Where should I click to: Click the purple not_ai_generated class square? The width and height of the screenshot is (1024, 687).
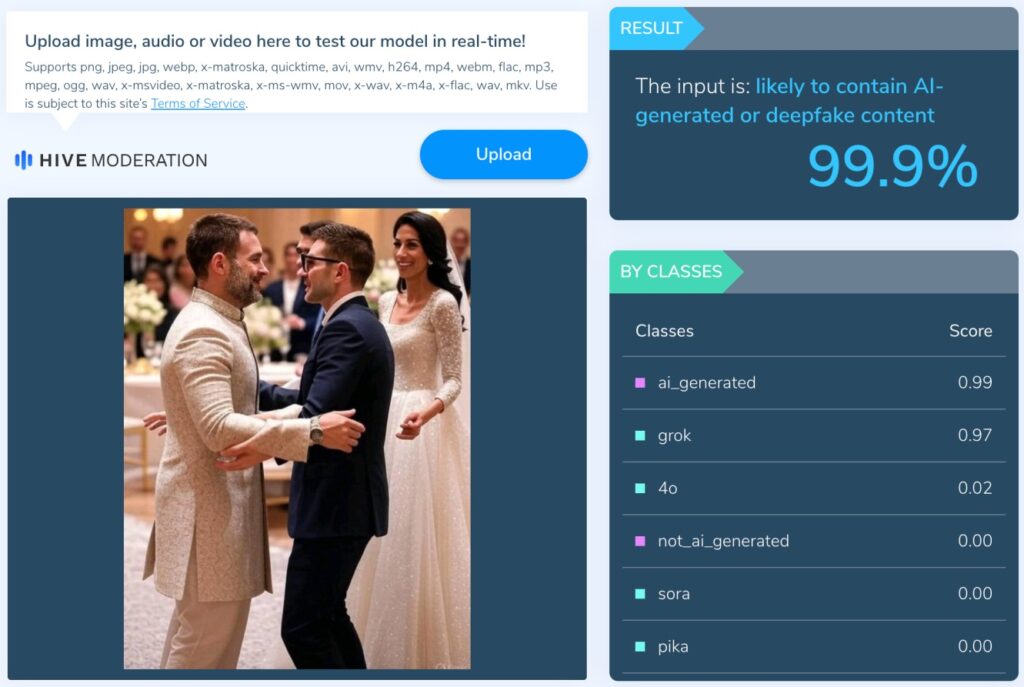(640, 541)
